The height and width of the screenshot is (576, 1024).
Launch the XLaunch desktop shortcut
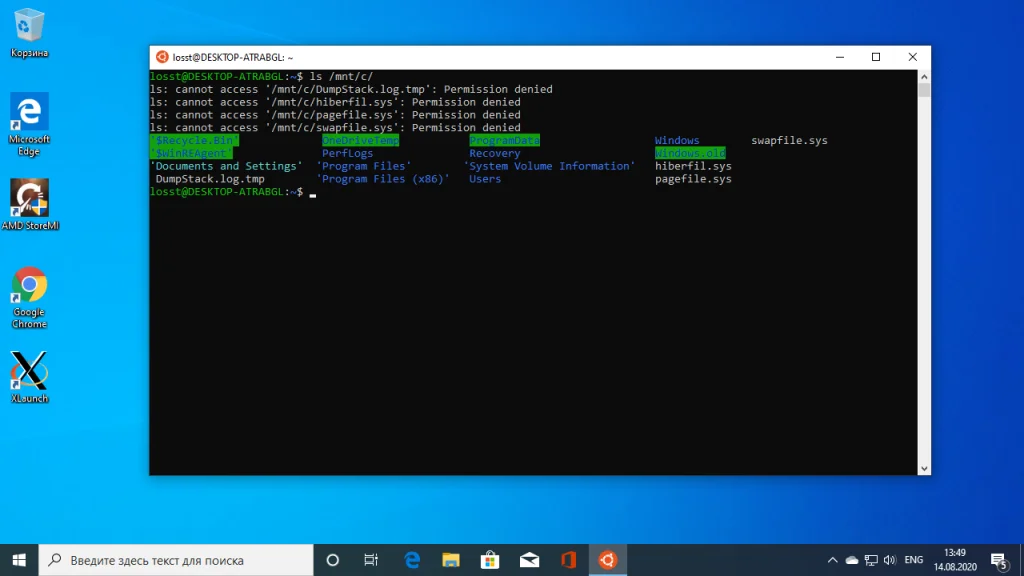[29, 370]
